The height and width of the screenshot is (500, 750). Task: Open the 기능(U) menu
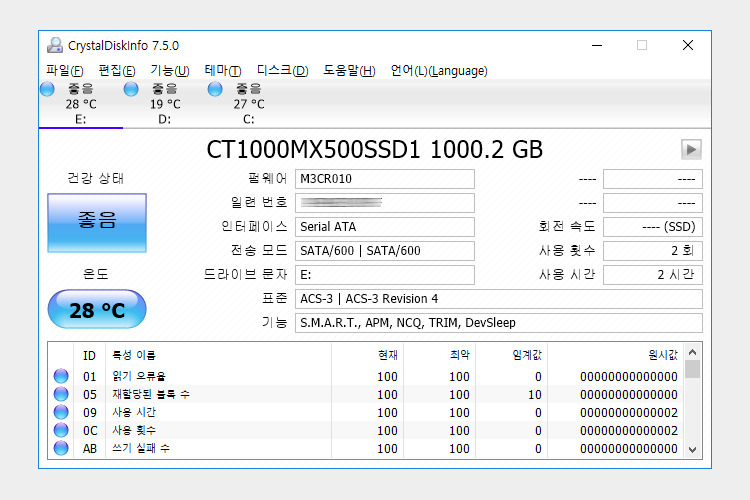pos(170,71)
